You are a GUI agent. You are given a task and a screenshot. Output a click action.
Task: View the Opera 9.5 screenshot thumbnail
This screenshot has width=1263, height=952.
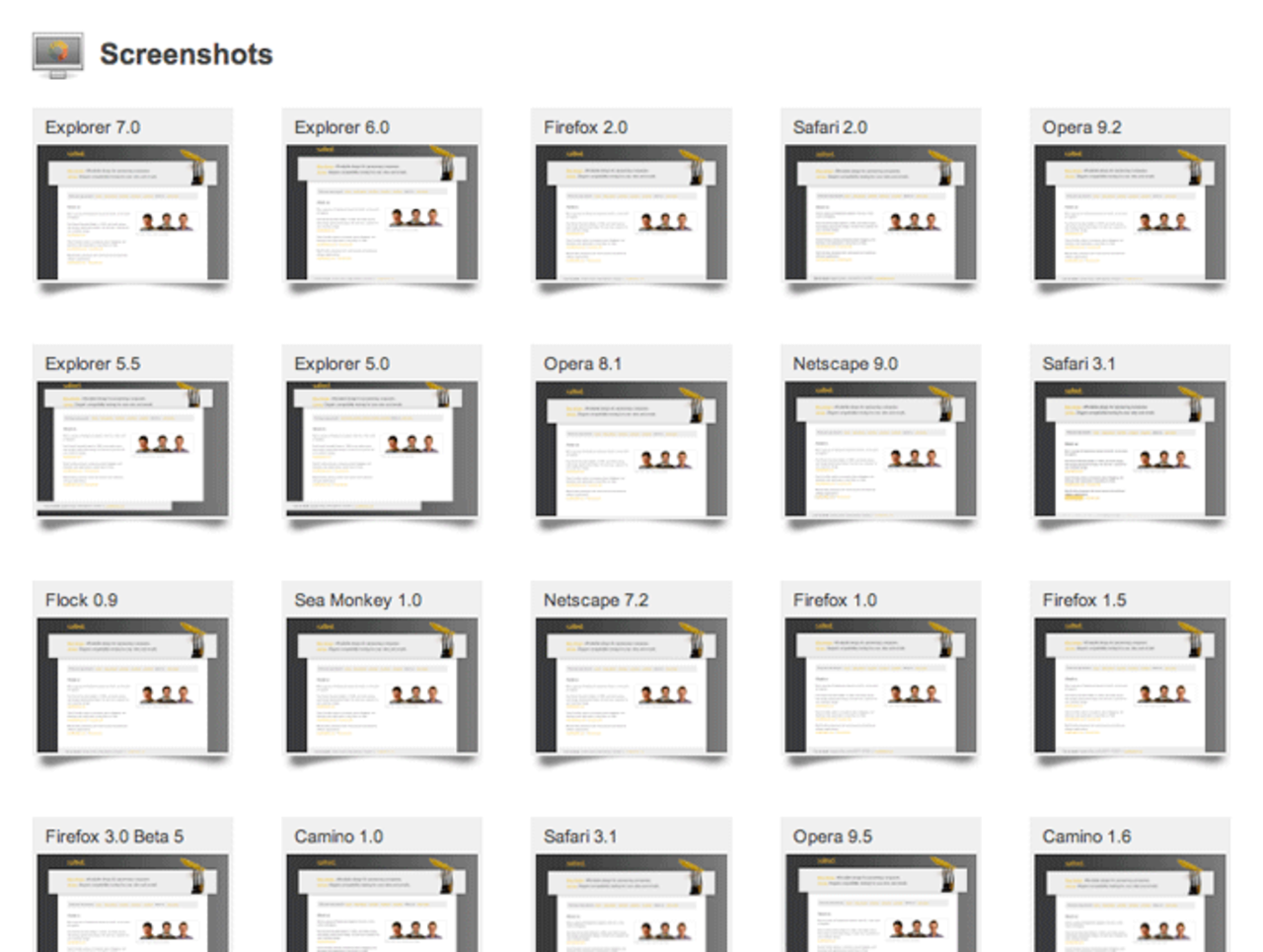[x=881, y=904]
